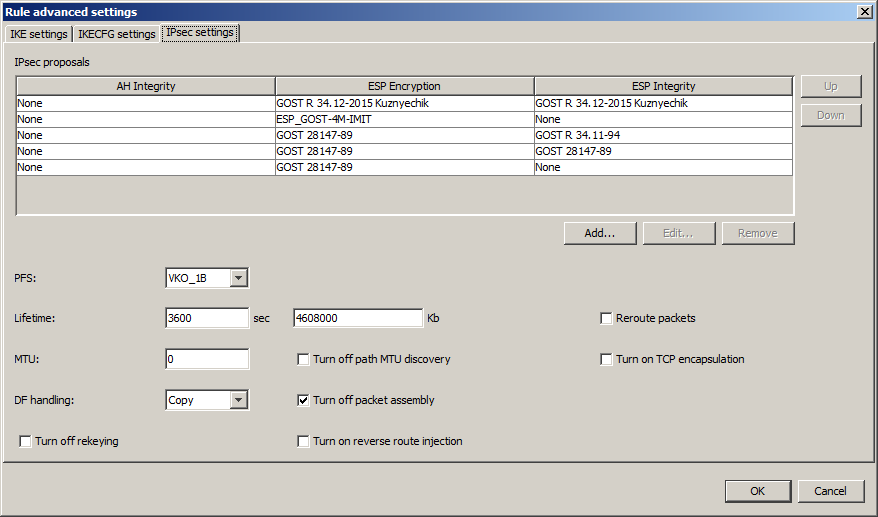Select the ESP Integrity None in ESP_GOST-4M-IMIT row
The width and height of the screenshot is (878, 517).
coord(664,119)
